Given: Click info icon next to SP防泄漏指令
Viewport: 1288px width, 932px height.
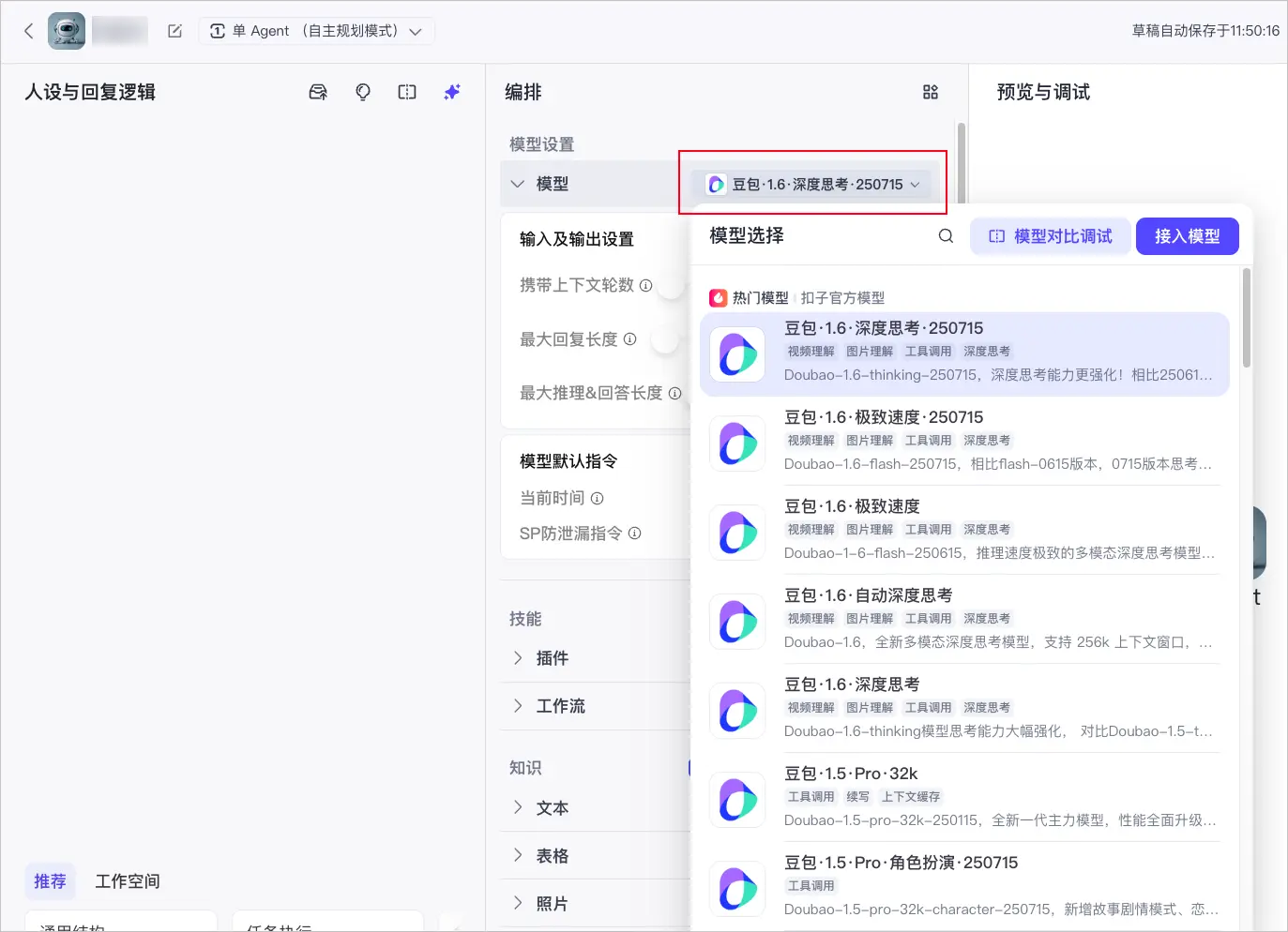Looking at the screenshot, I should [634, 534].
